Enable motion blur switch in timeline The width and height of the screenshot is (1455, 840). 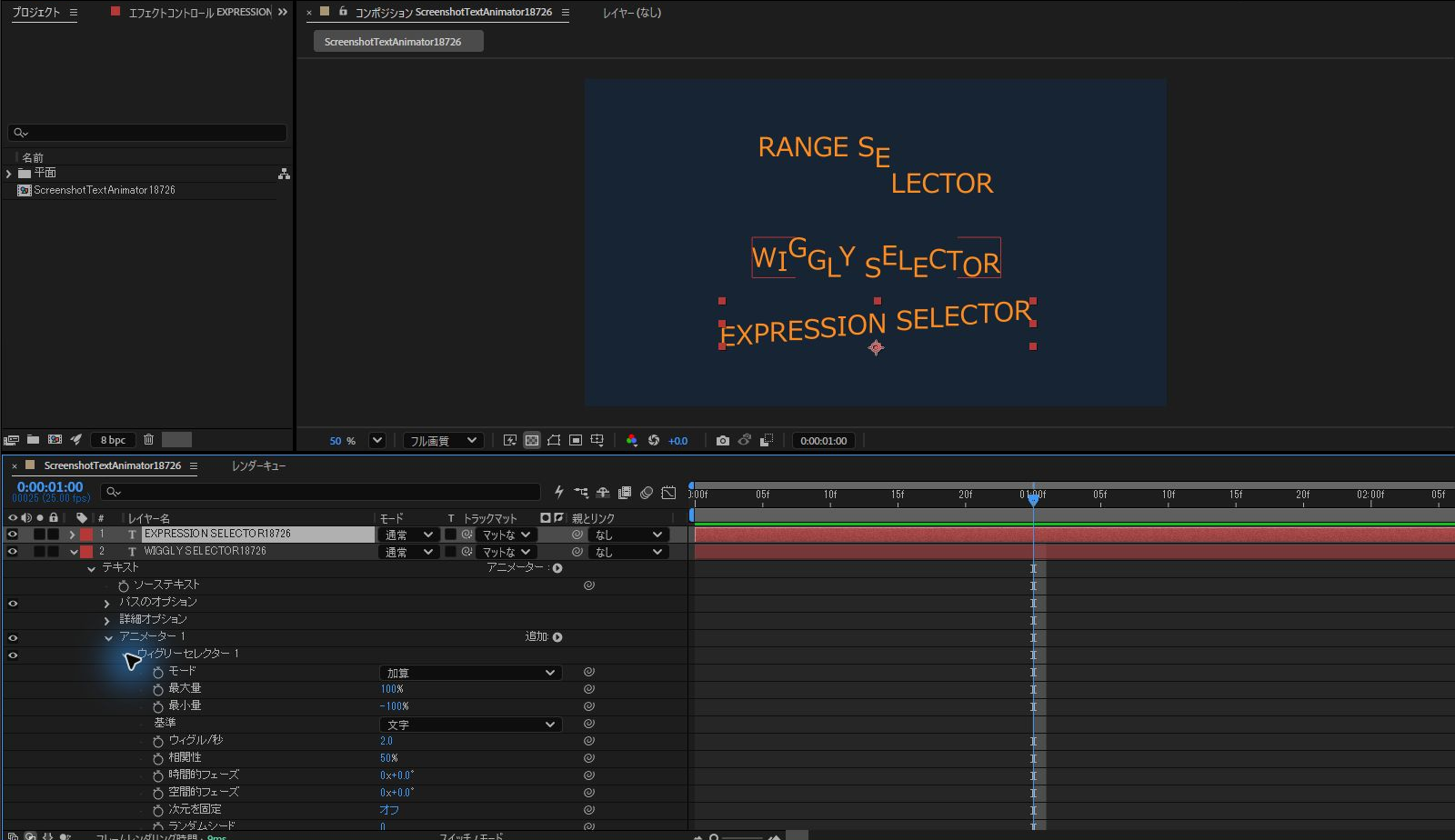[647, 493]
